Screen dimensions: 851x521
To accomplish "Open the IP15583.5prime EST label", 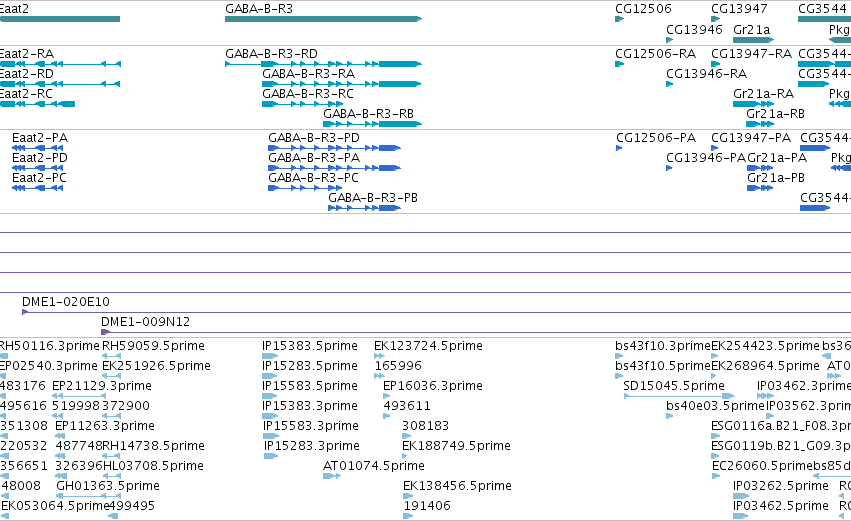I will [310, 386].
